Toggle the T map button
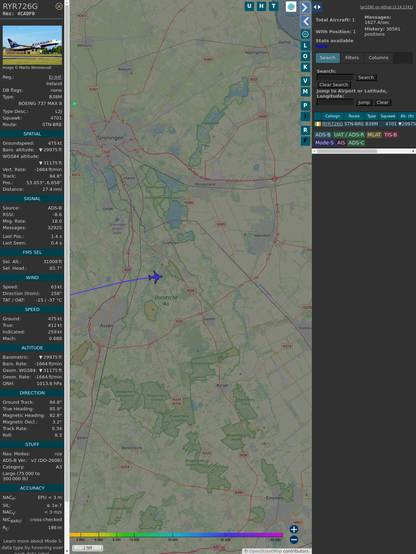The width and height of the screenshot is (416, 554). (x=273, y=6)
